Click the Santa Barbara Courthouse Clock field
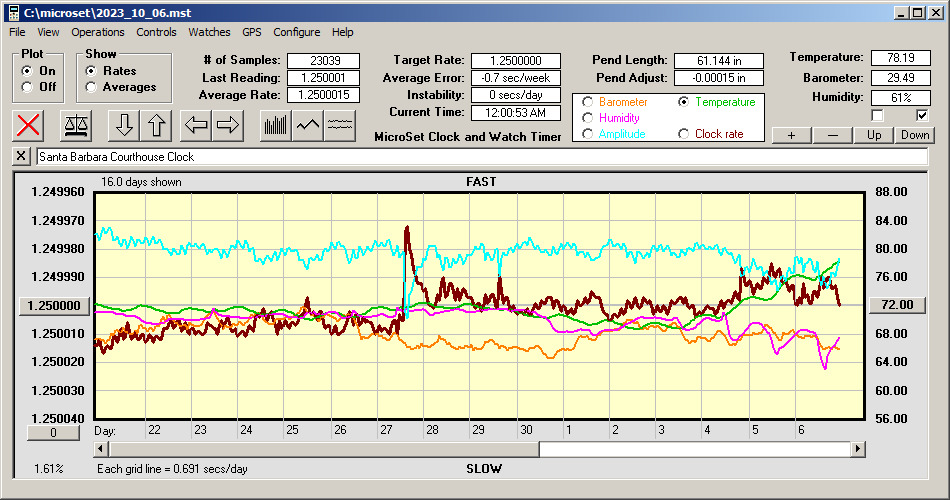This screenshot has width=950, height=500. pos(480,157)
